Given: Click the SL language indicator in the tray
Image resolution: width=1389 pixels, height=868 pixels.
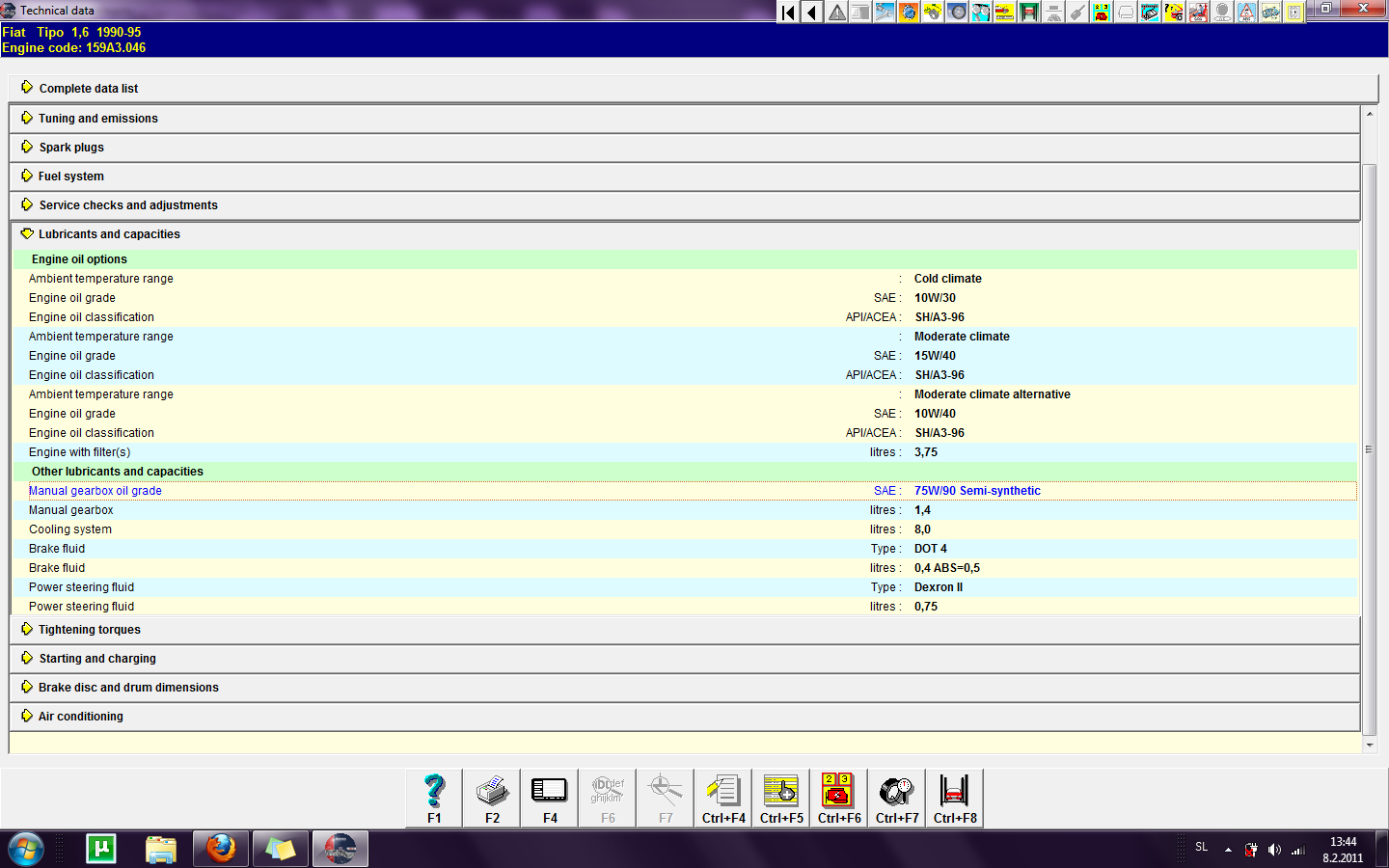Looking at the screenshot, I should click(x=1201, y=847).
